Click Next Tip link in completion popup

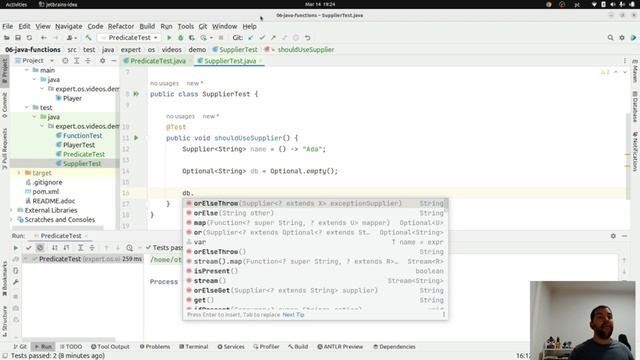[293, 315]
